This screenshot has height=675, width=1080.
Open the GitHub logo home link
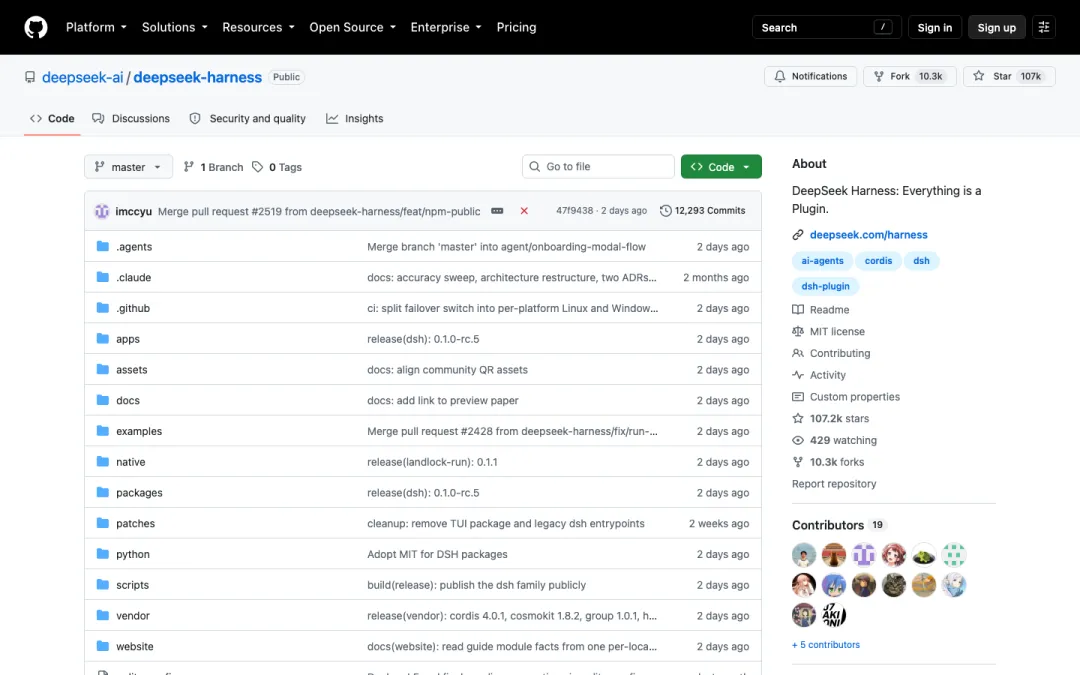pyautogui.click(x=36, y=28)
